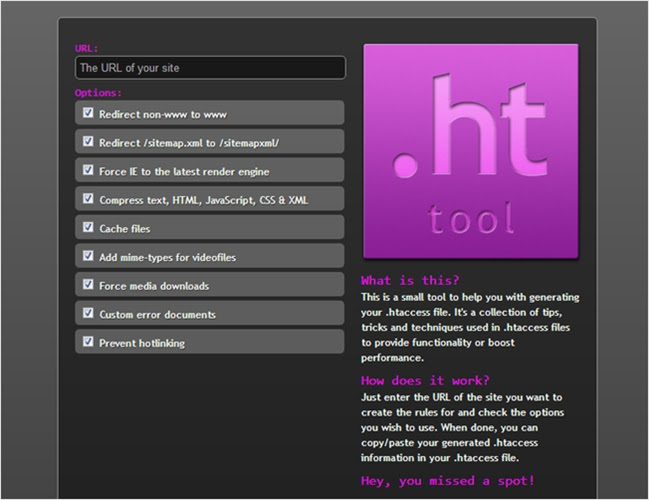Click the 'Custom error documents' label text
The image size is (649, 500).
tap(157, 315)
